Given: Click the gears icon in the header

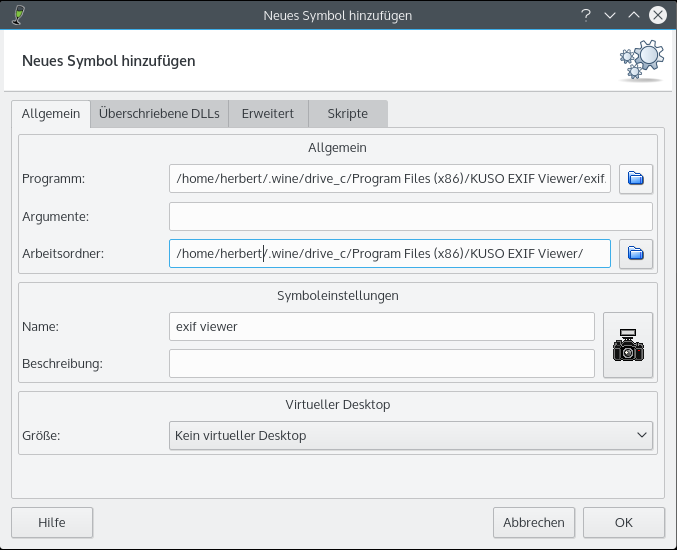Looking at the screenshot, I should point(640,61).
